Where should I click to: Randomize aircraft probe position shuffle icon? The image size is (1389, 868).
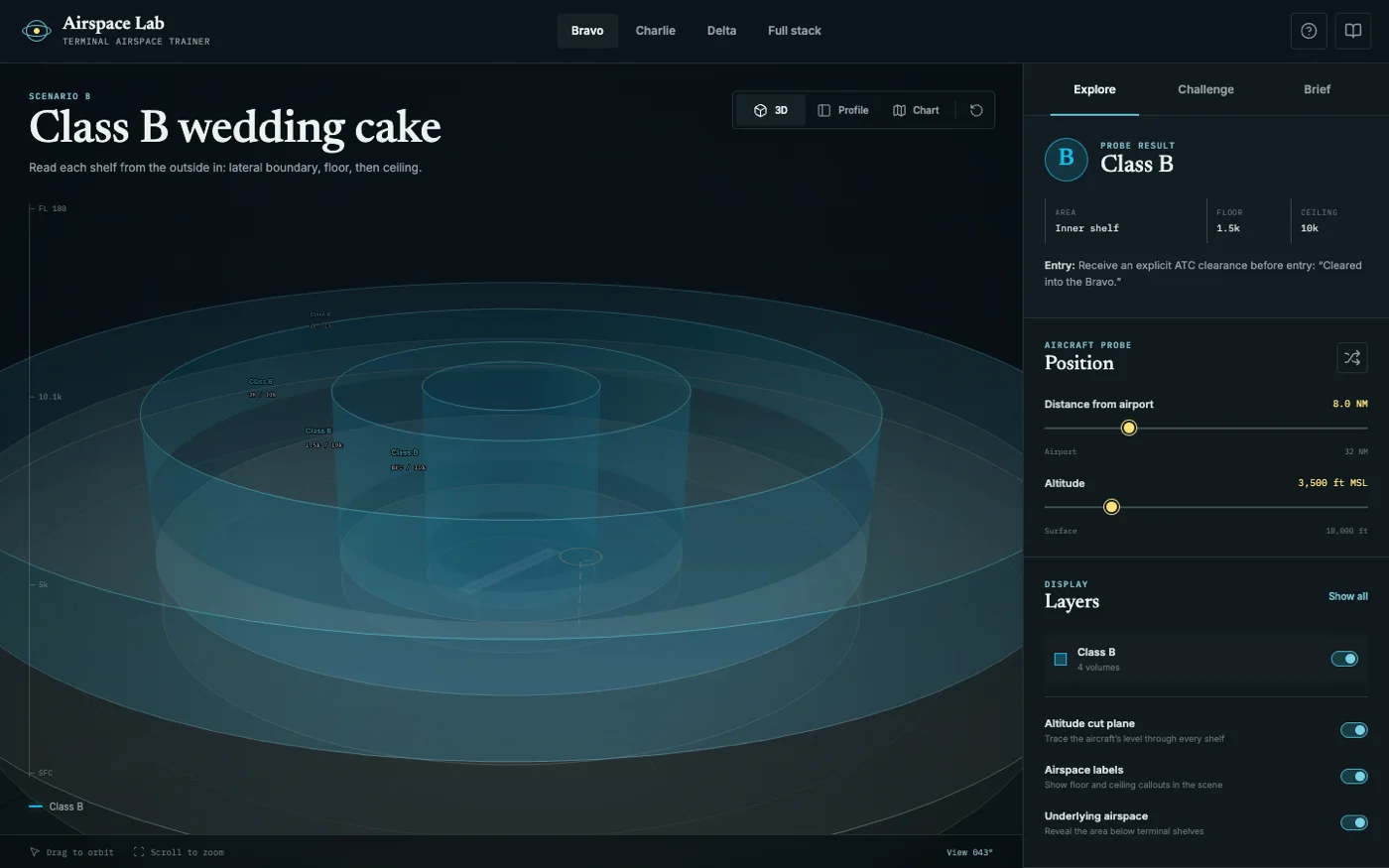coord(1352,358)
